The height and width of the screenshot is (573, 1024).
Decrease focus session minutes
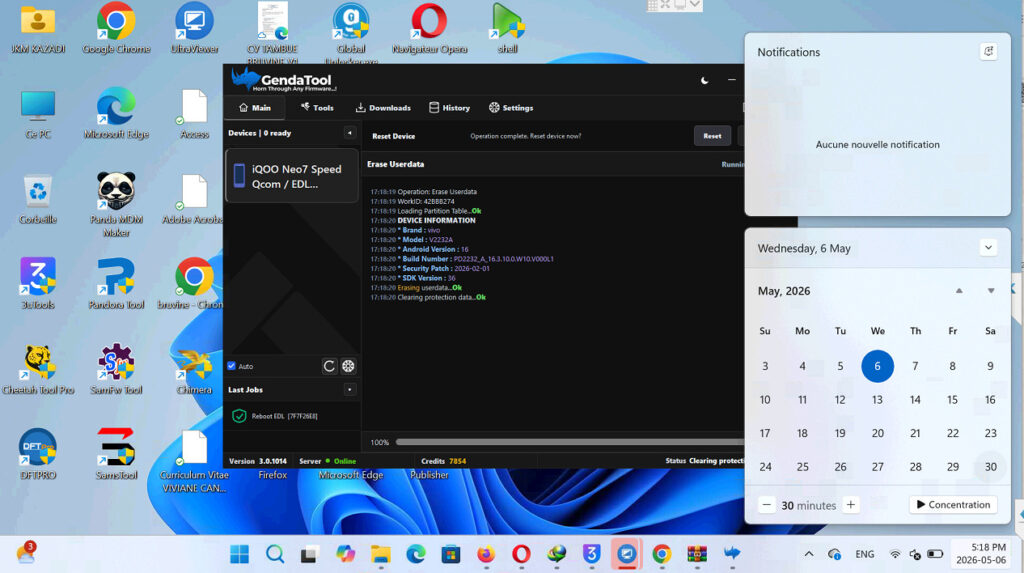point(767,505)
